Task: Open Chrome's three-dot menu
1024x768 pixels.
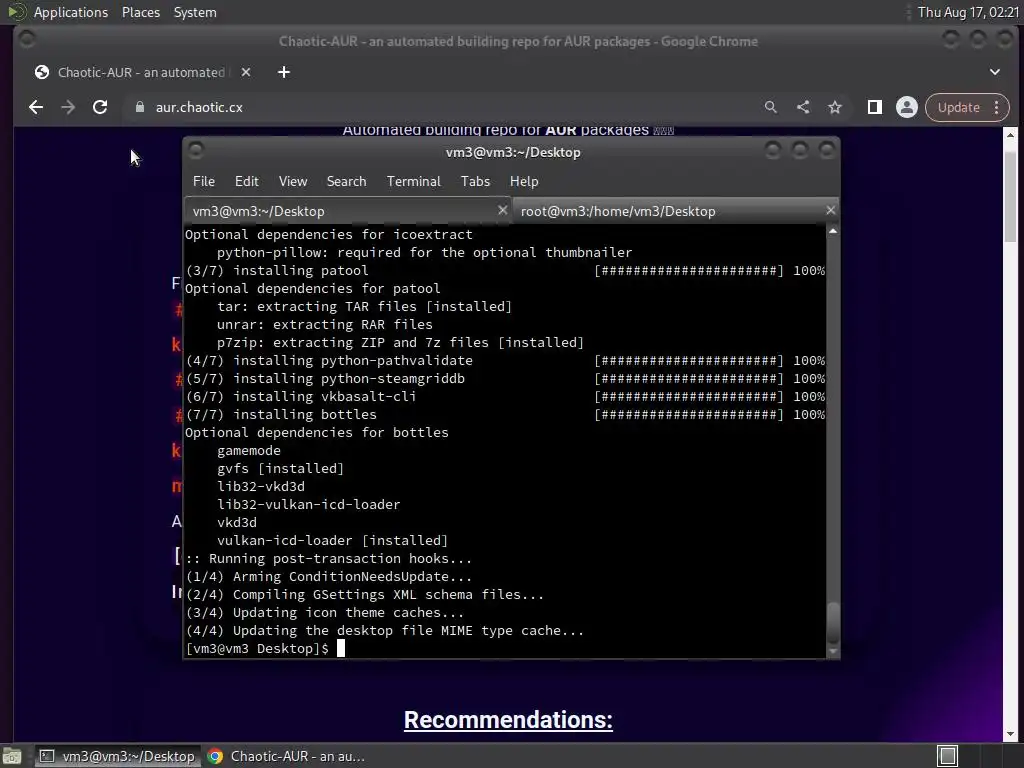Action: tap(997, 107)
